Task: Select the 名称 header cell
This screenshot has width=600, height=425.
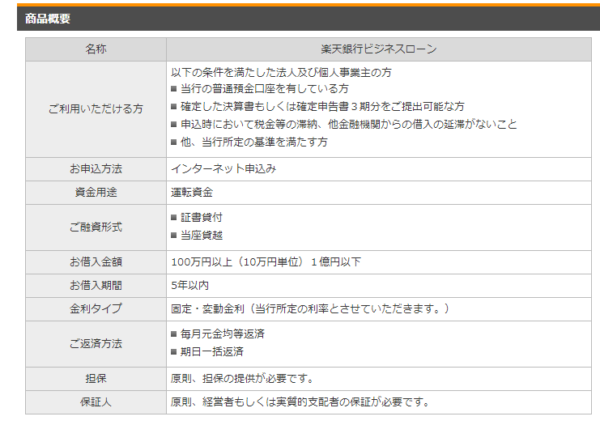Action: [96, 49]
